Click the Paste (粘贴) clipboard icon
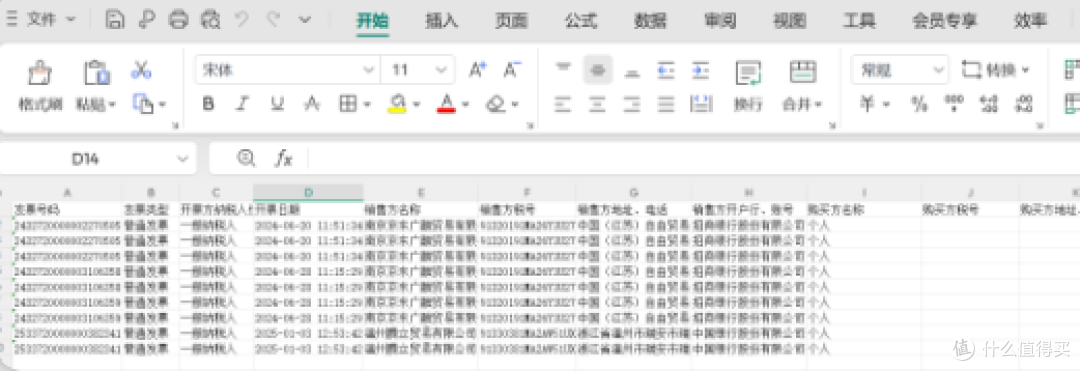The image size is (1080, 371). pyautogui.click(x=96, y=72)
